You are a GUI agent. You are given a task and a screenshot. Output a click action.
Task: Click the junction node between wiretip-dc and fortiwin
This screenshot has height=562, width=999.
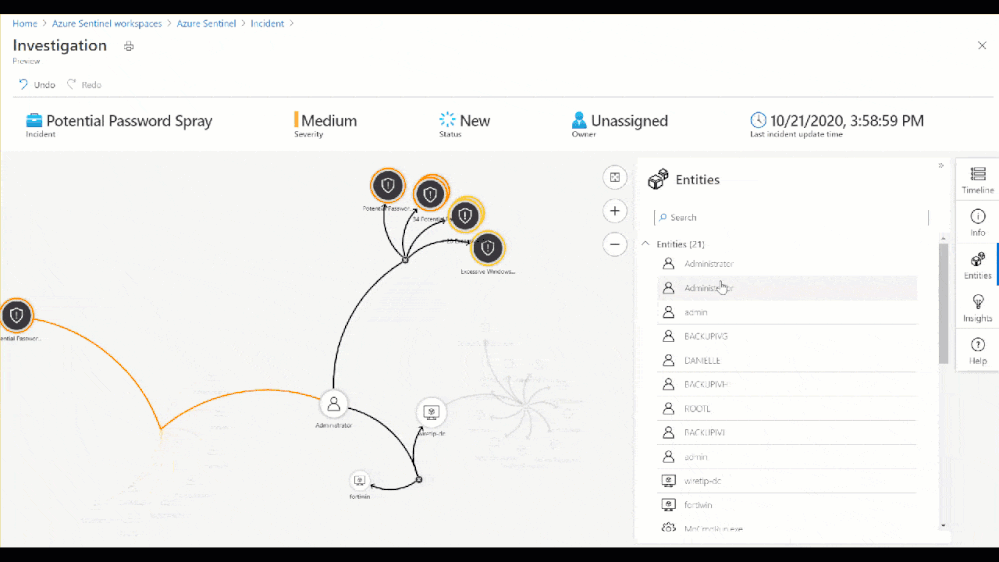tap(419, 480)
